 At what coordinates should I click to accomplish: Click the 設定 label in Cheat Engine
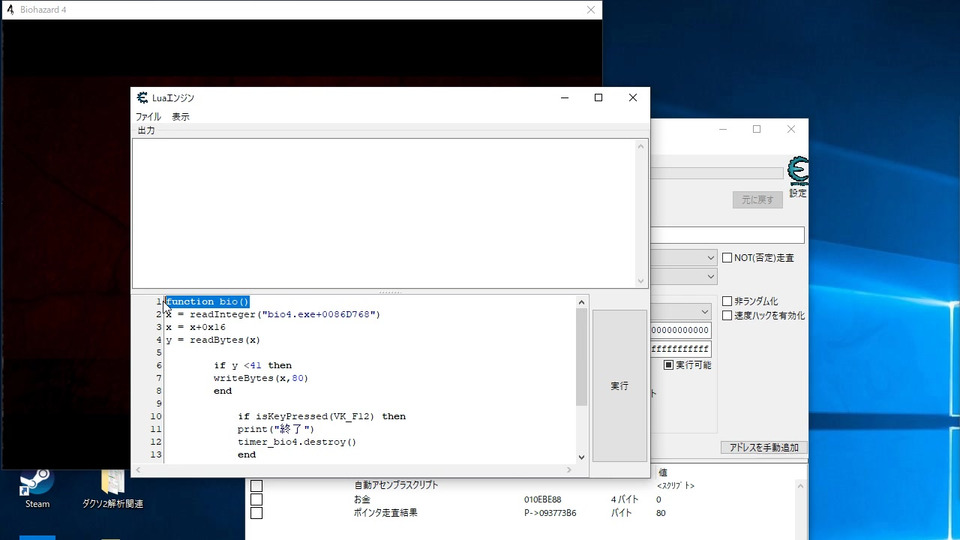(x=798, y=193)
